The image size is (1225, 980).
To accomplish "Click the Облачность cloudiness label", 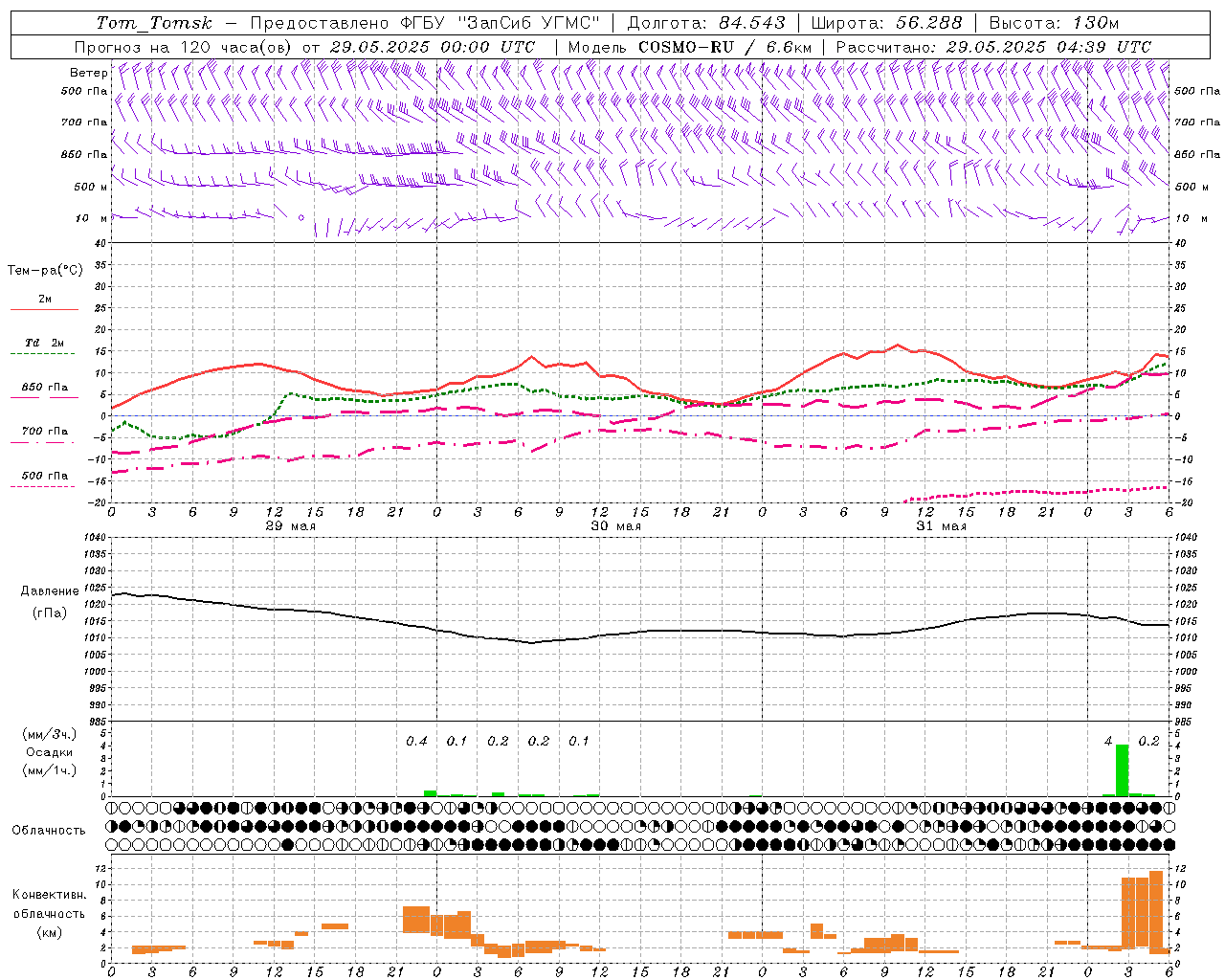I will tap(49, 830).
